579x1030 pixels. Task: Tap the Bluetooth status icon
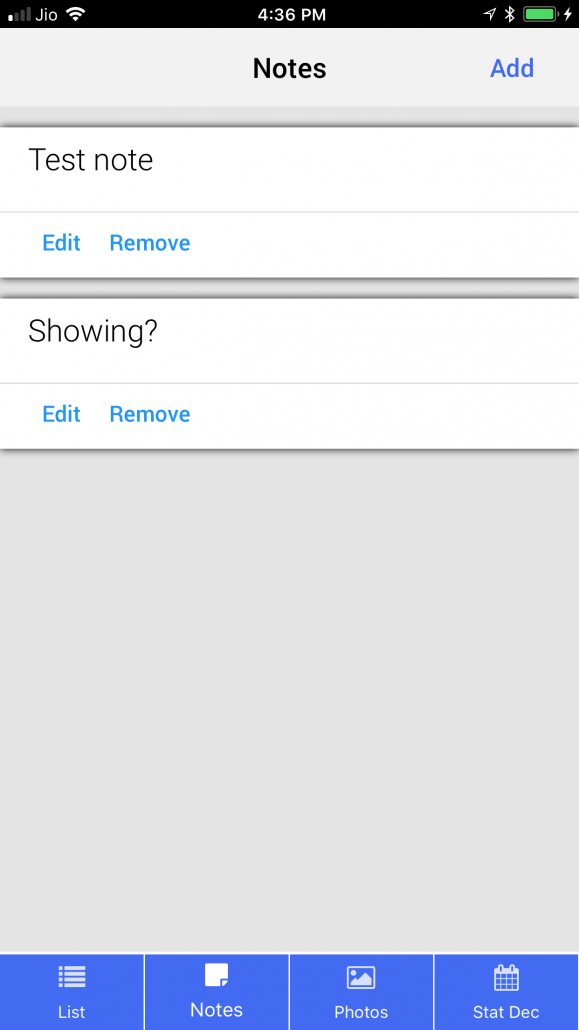tap(509, 14)
